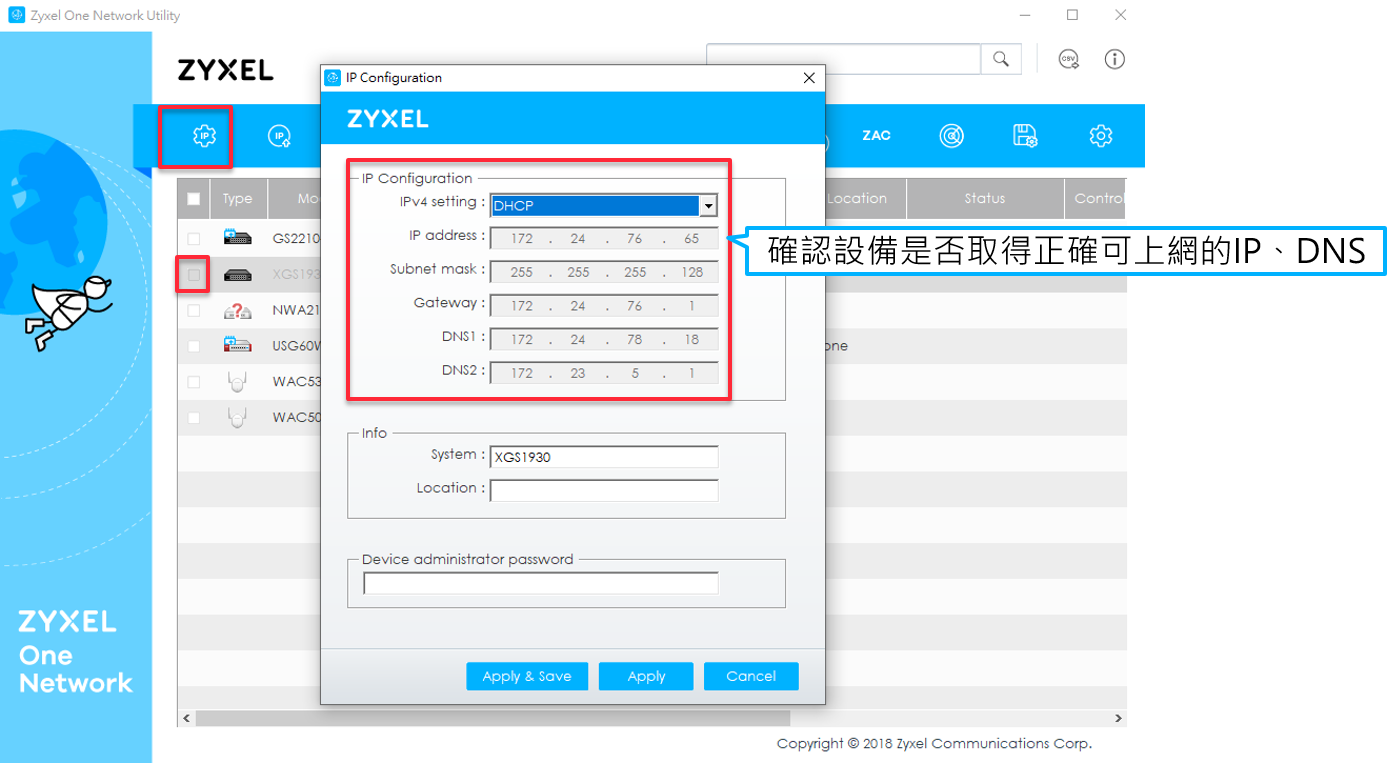Click the Renew IP toolbar icon
Viewport: 1387px width, 763px height.
(280, 136)
